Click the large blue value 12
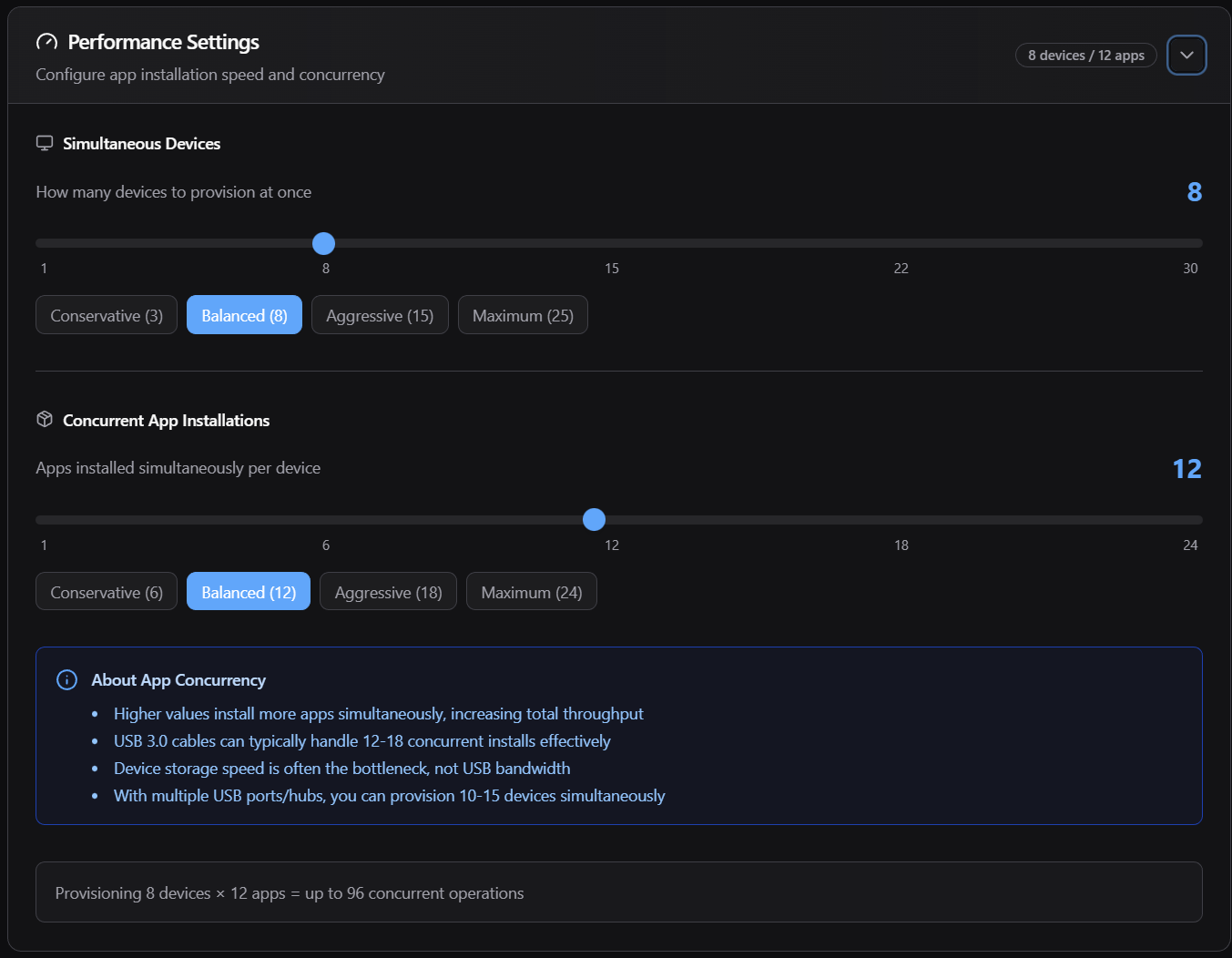The image size is (1232, 958). point(1187,469)
